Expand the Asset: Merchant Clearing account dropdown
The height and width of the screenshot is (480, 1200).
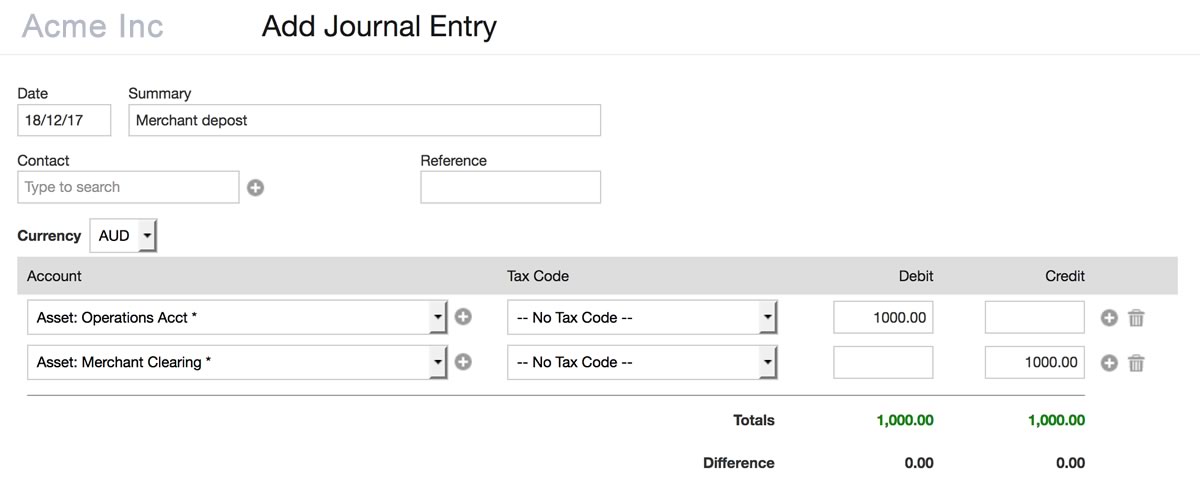pos(437,362)
